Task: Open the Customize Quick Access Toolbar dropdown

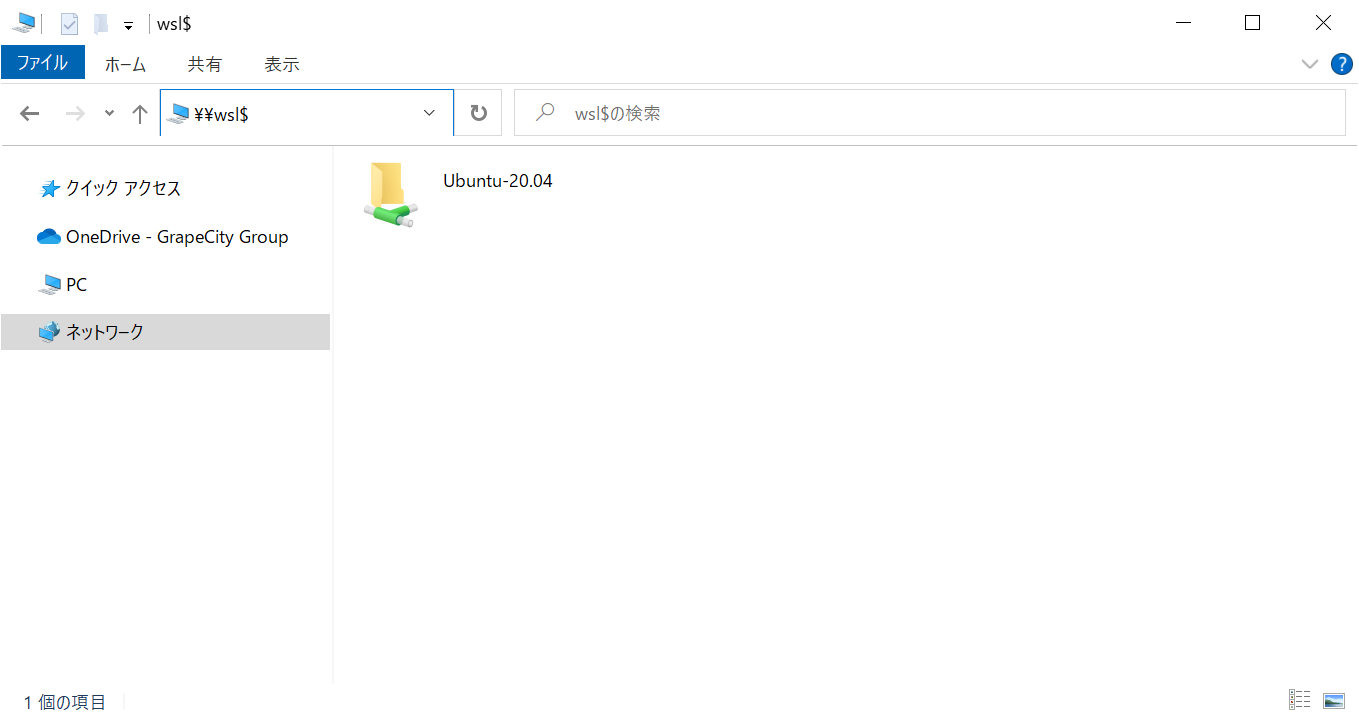Action: point(128,25)
